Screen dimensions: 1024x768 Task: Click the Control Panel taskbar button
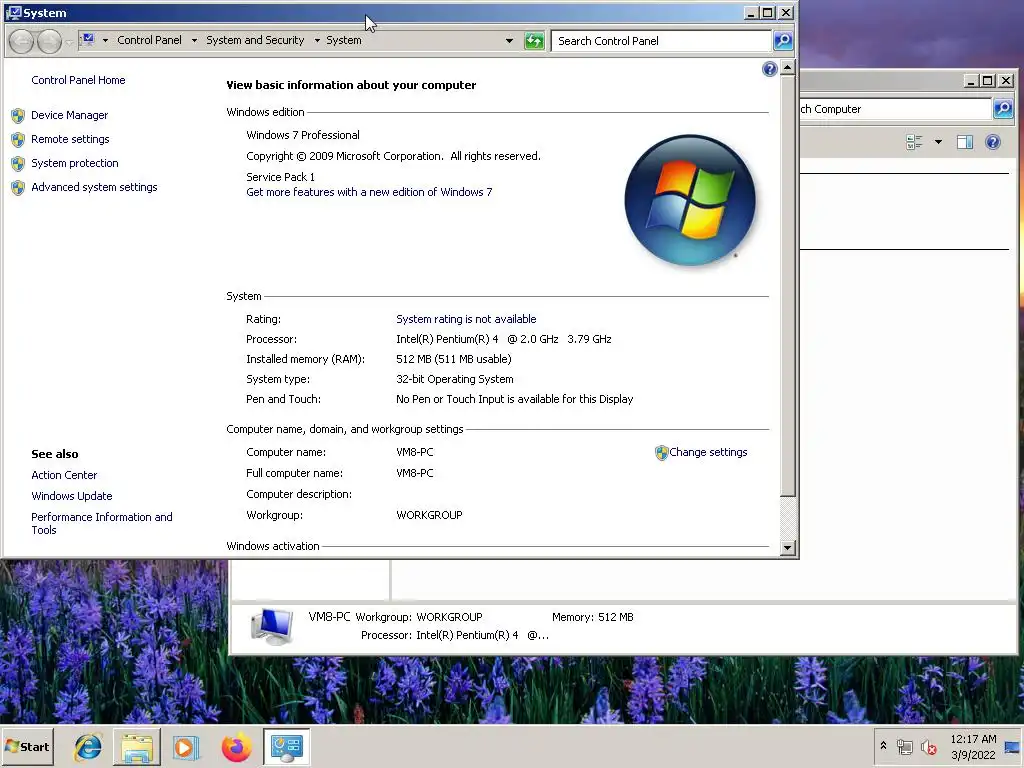click(x=287, y=746)
